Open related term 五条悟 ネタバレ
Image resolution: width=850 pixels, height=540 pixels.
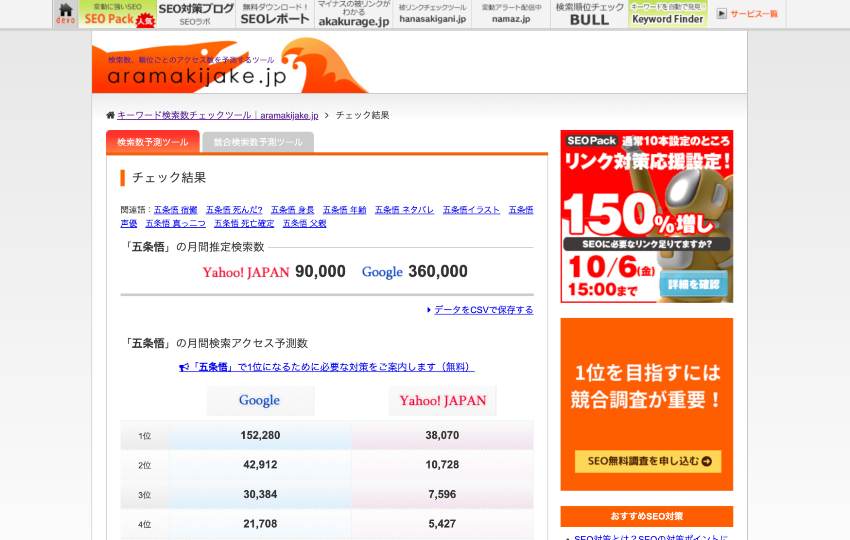(404, 210)
